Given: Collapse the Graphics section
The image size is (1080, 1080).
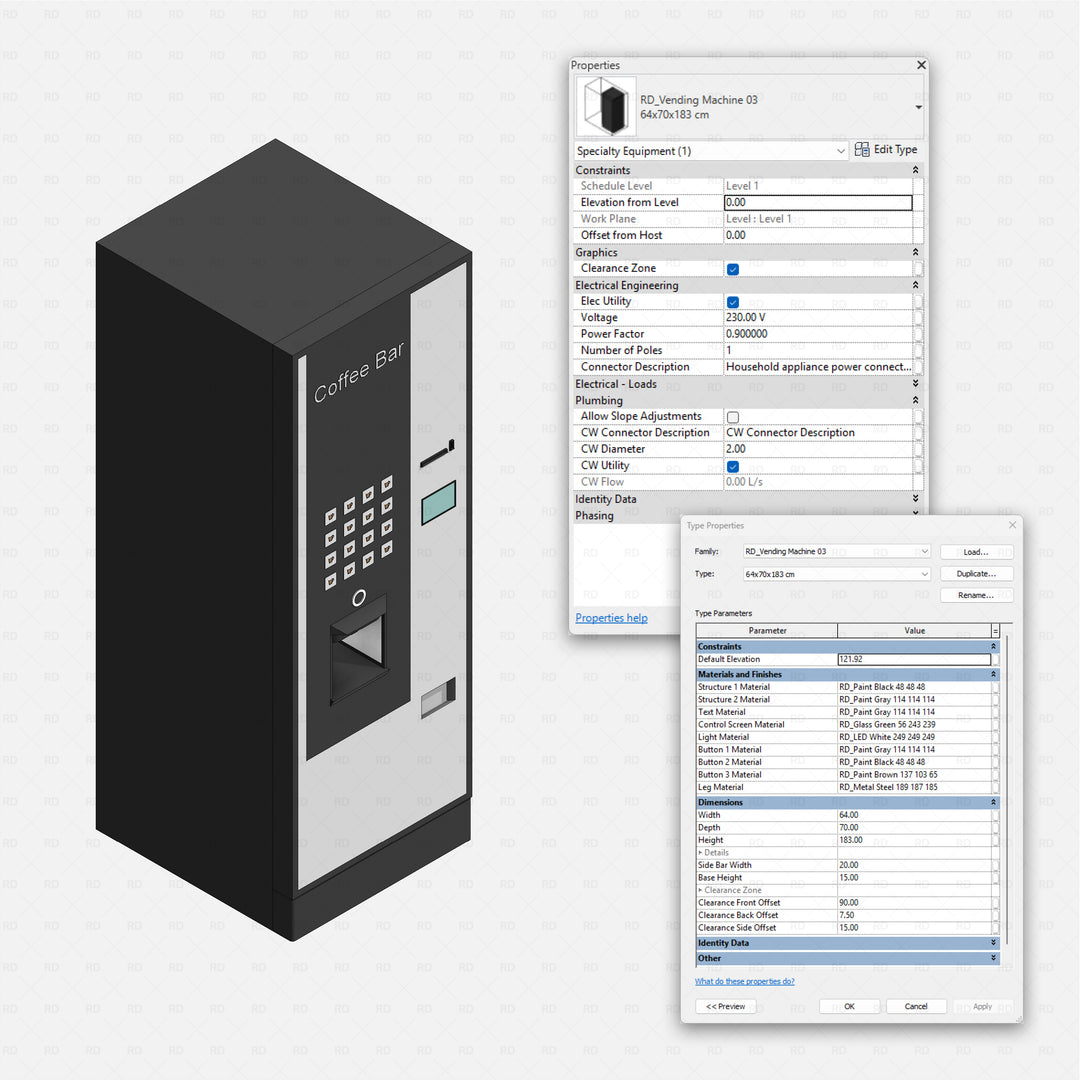Looking at the screenshot, I should pos(915,252).
